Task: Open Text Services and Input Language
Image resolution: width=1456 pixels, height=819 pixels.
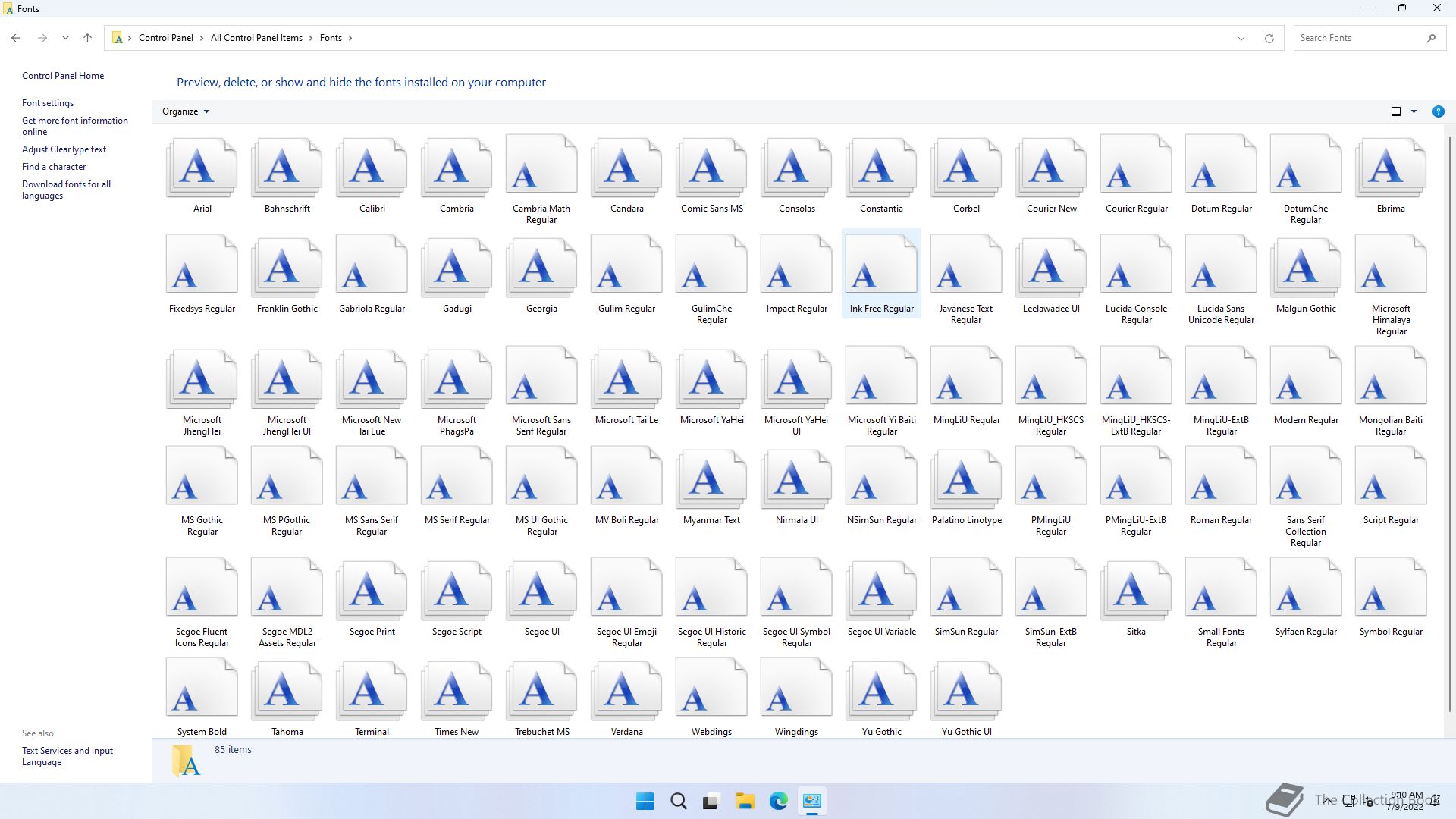Action: pyautogui.click(x=67, y=756)
